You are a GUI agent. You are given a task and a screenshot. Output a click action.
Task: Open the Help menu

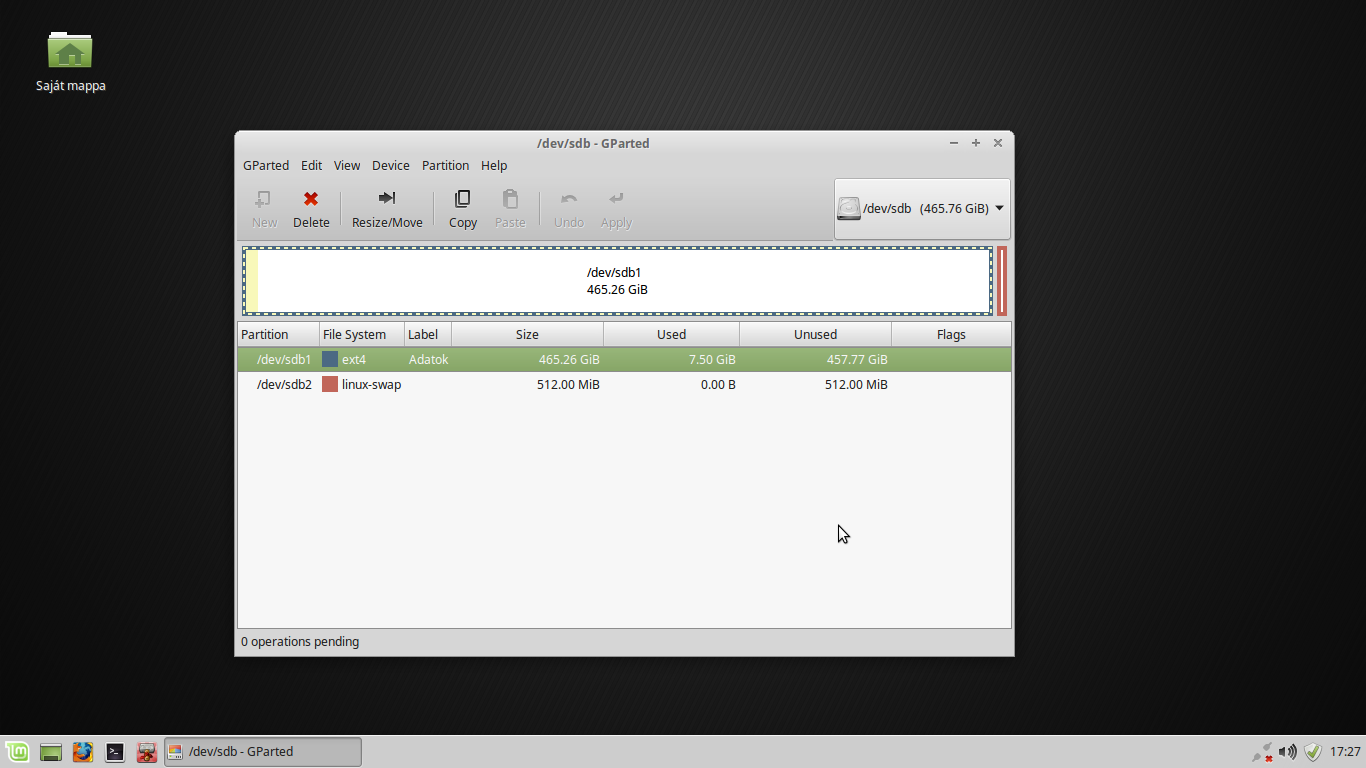tap(494, 165)
